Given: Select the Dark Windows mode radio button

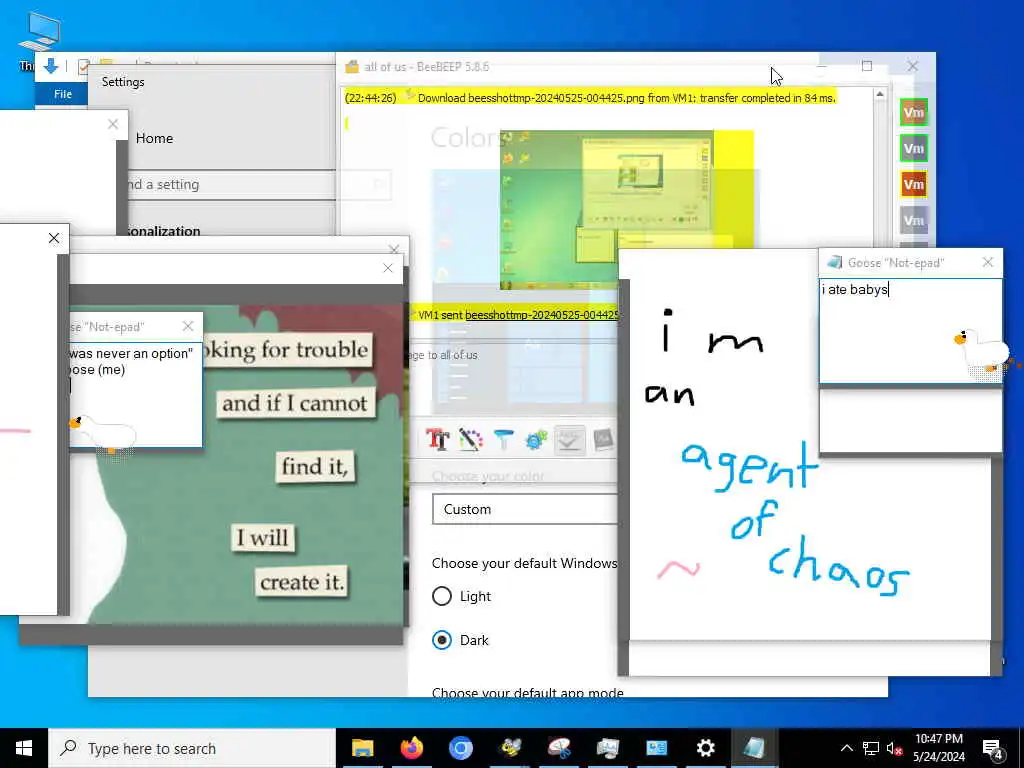Looking at the screenshot, I should tap(442, 641).
